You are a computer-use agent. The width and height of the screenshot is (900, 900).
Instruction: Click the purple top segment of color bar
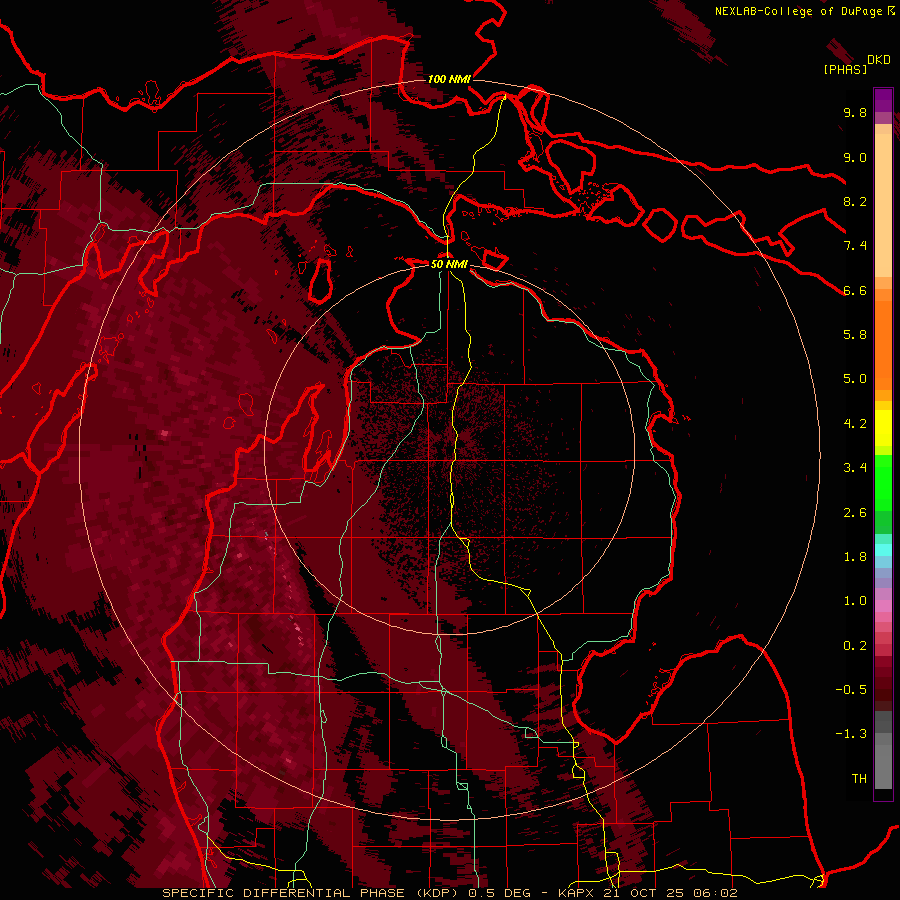coord(883,100)
